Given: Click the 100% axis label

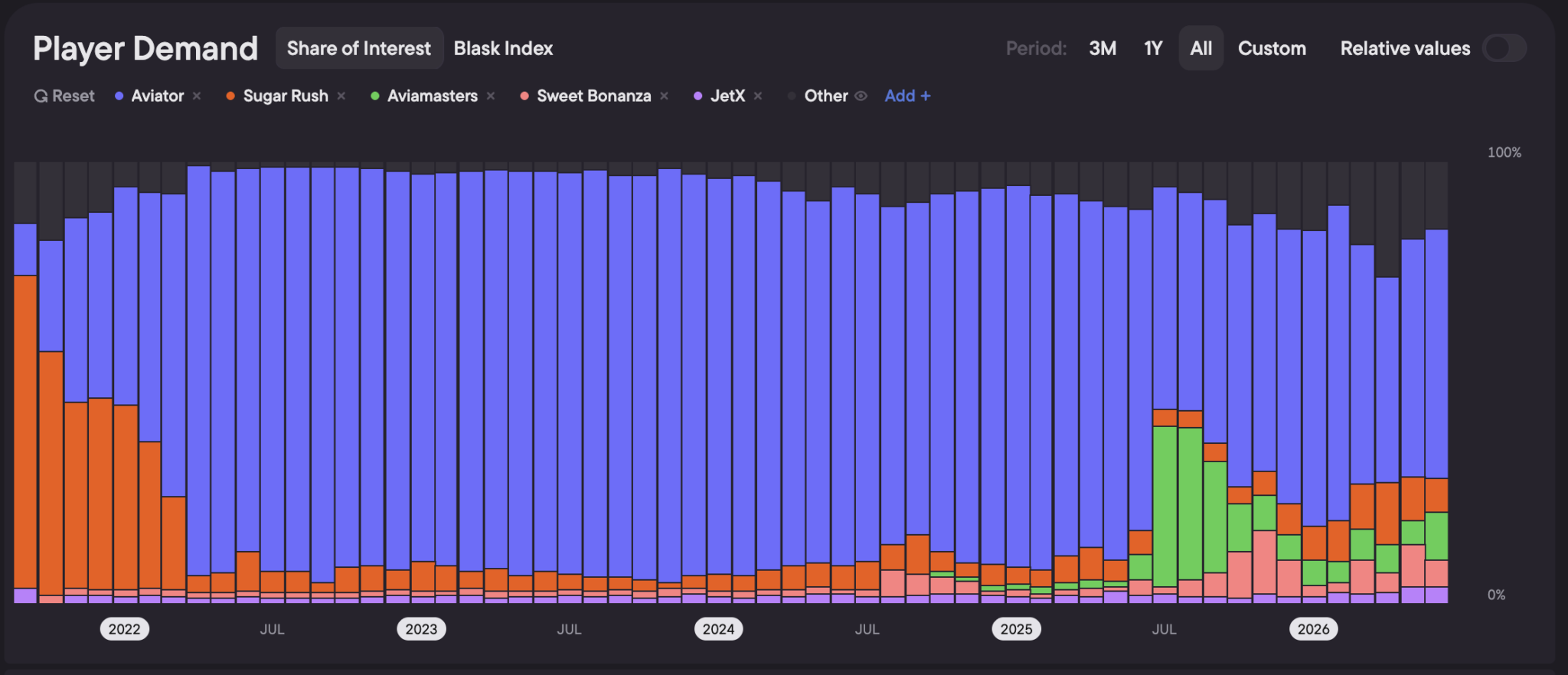Looking at the screenshot, I should point(1504,152).
